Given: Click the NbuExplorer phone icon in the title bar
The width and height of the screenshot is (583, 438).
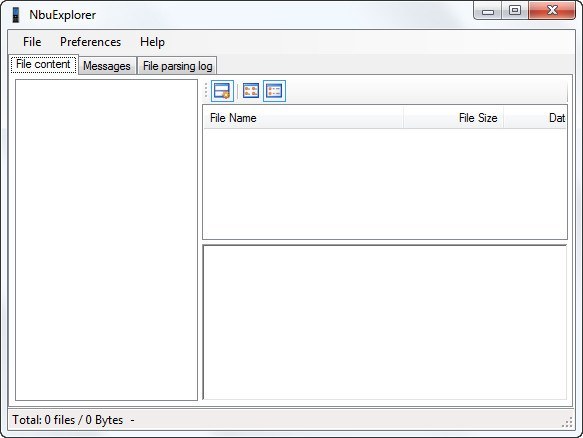Looking at the screenshot, I should click(x=16, y=15).
